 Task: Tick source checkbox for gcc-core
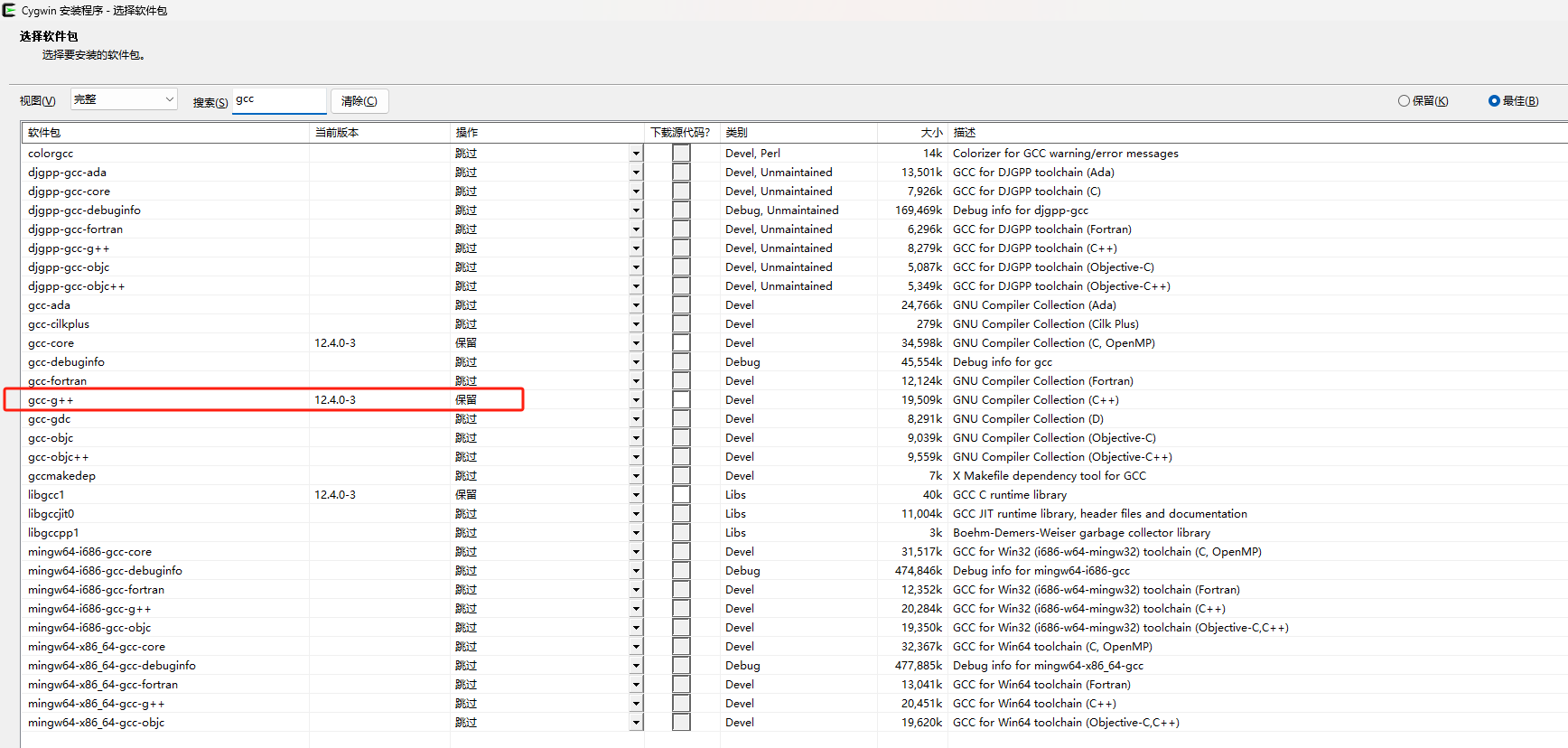681,343
